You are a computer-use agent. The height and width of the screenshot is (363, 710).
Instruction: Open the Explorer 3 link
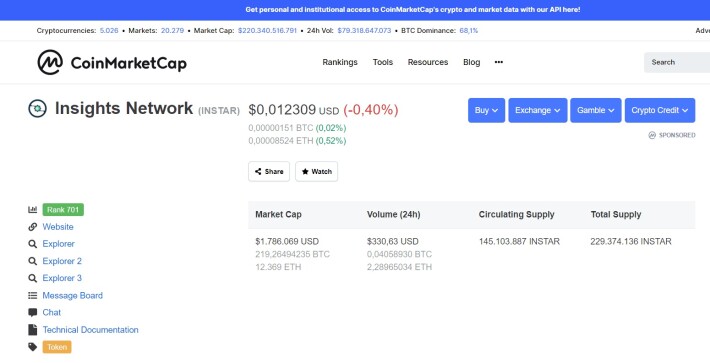coord(62,278)
